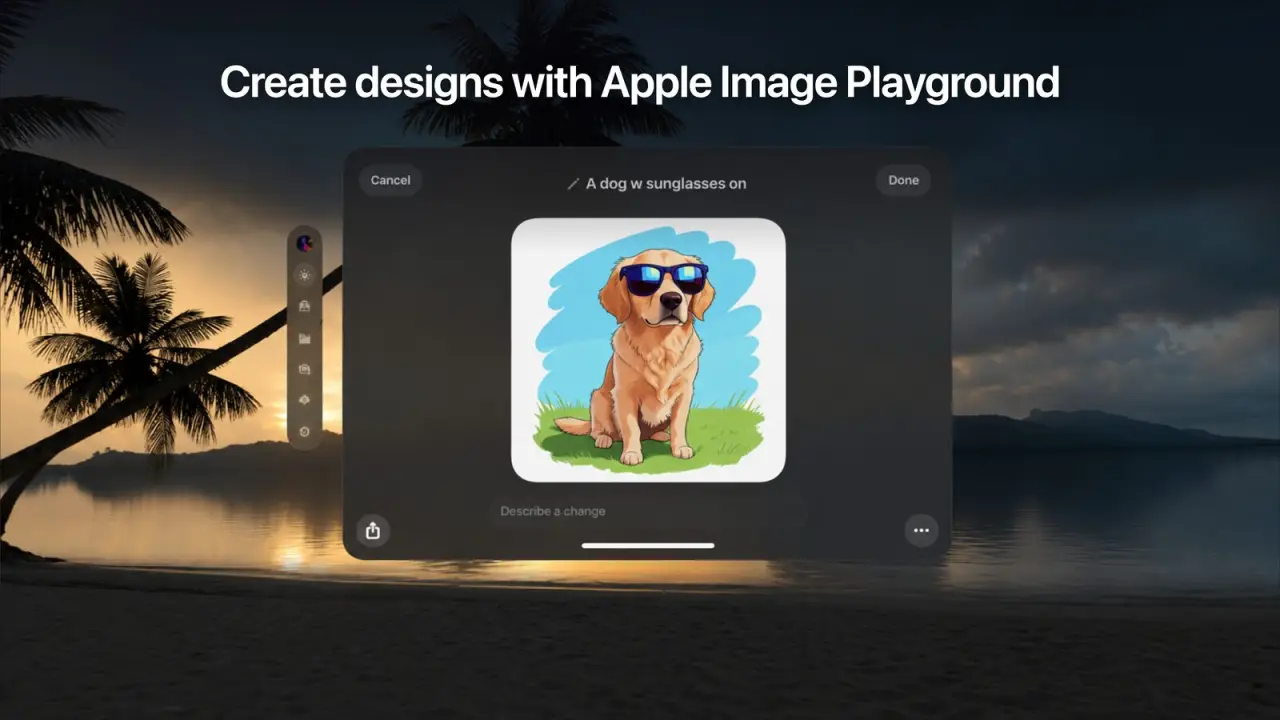The height and width of the screenshot is (720, 1280).
Task: Select the folder icon in the sidebar
Action: pos(305,338)
